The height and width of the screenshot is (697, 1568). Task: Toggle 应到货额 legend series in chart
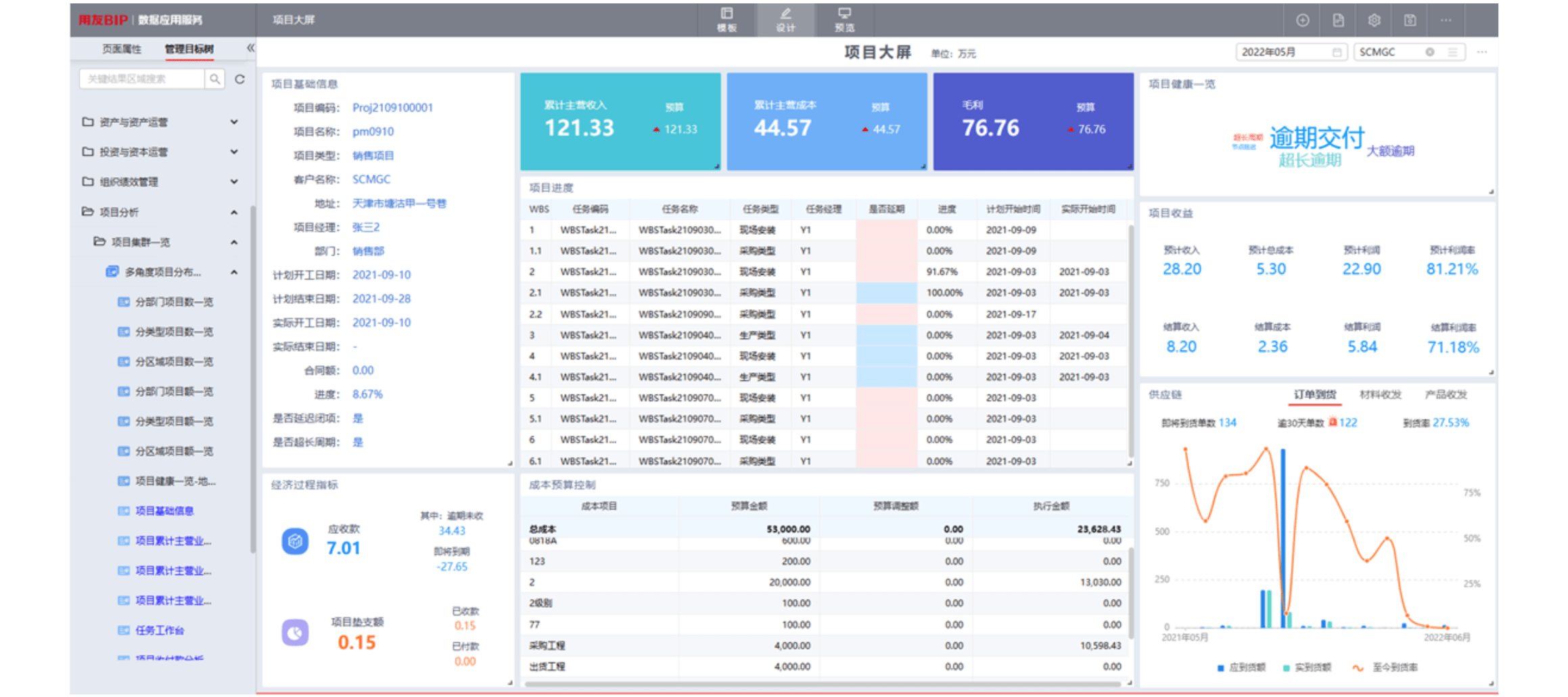pyautogui.click(x=1241, y=667)
